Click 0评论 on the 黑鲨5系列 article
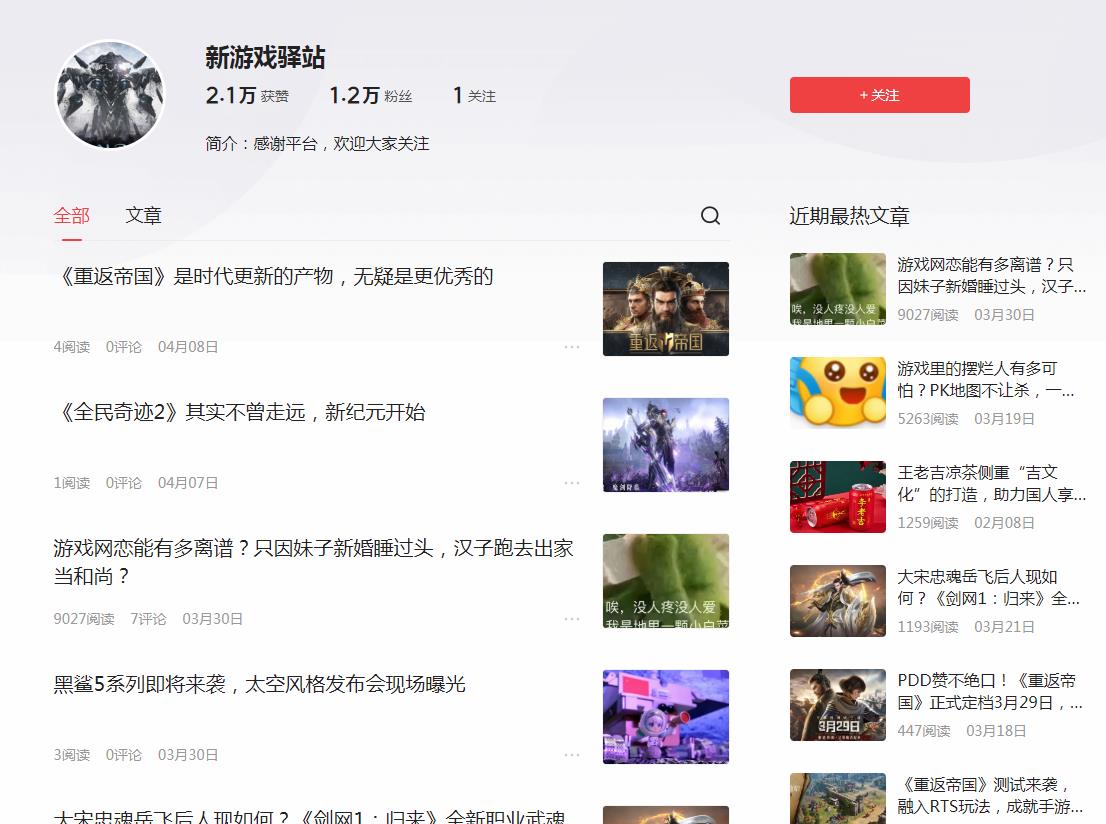This screenshot has width=1106, height=824. (x=123, y=755)
